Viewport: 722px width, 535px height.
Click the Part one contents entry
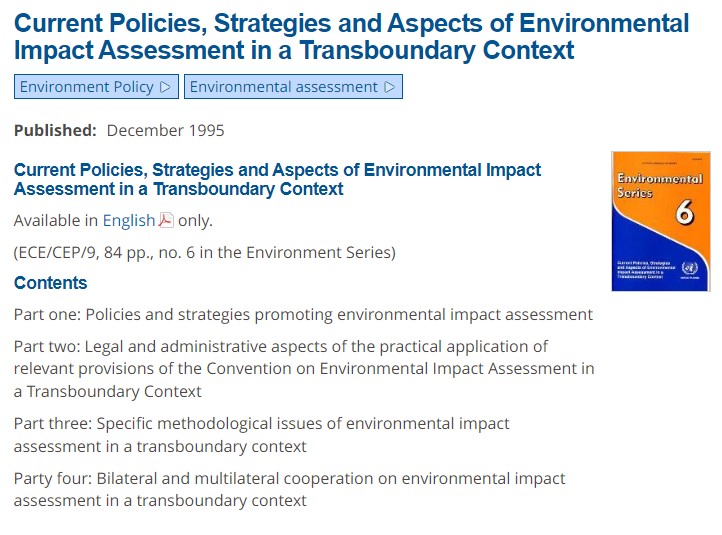tap(303, 314)
